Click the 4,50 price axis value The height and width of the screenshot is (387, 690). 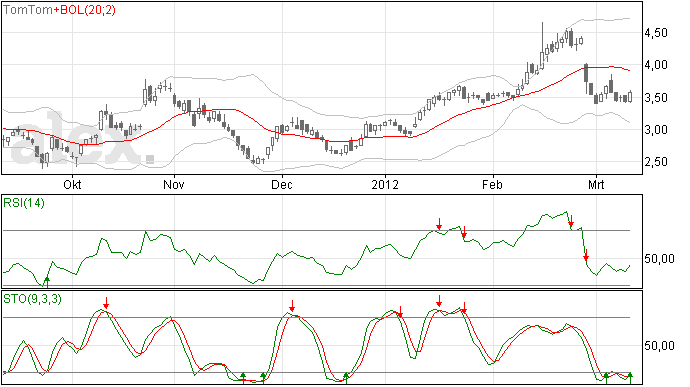[x=656, y=33]
